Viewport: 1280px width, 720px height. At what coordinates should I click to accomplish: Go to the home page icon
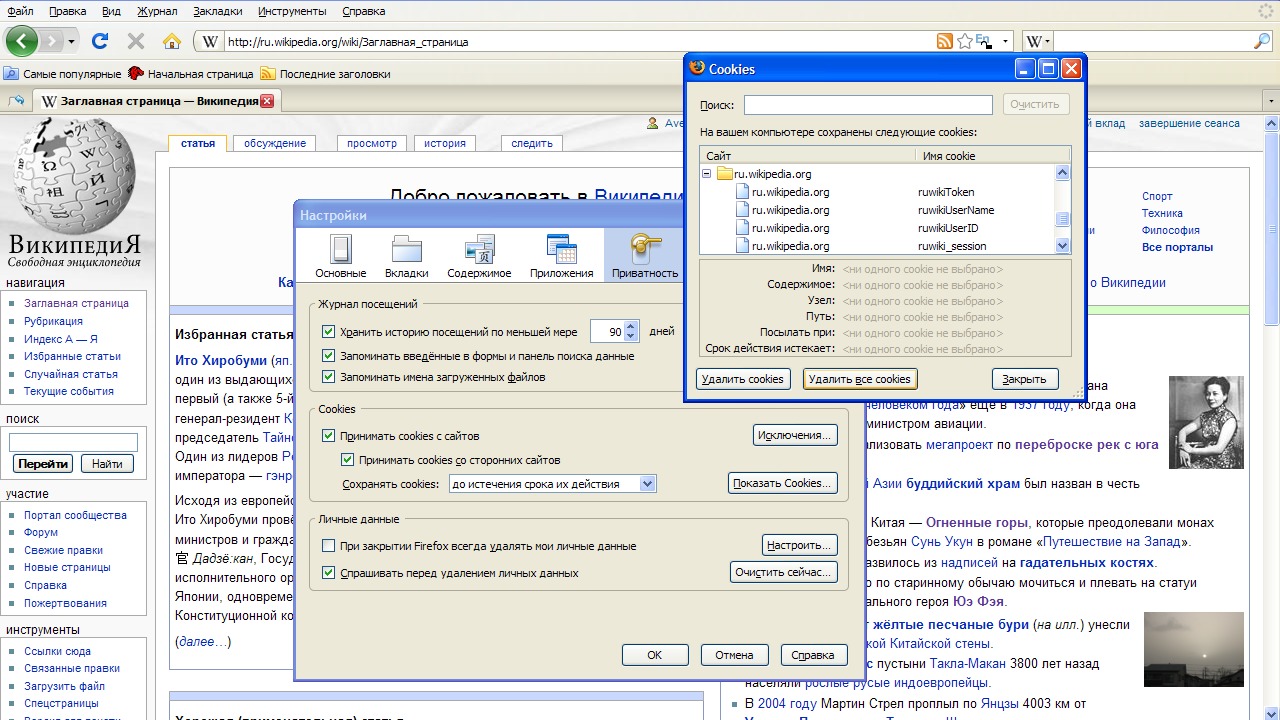click(x=172, y=41)
